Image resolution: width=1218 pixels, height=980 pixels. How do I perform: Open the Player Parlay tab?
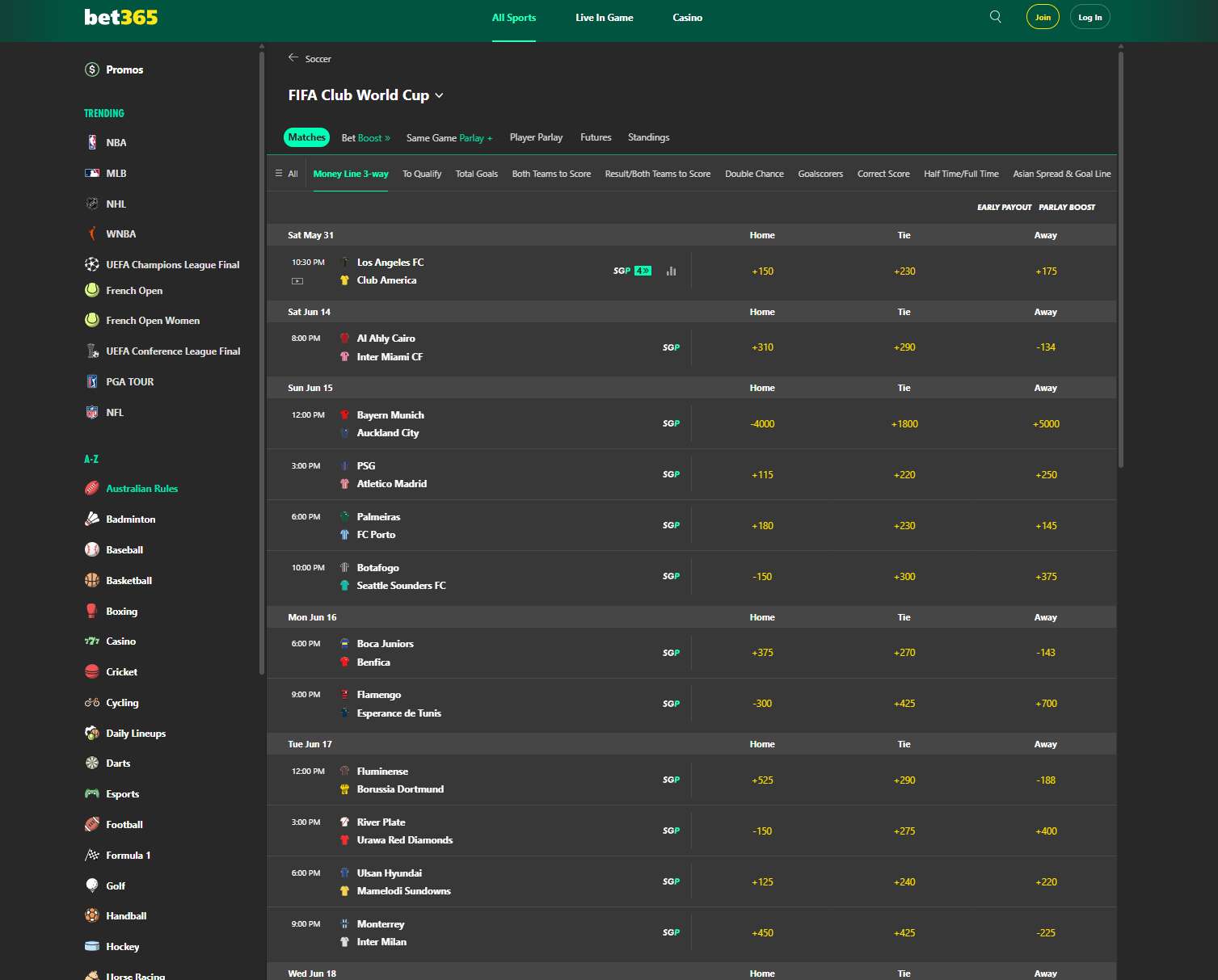[x=536, y=137]
